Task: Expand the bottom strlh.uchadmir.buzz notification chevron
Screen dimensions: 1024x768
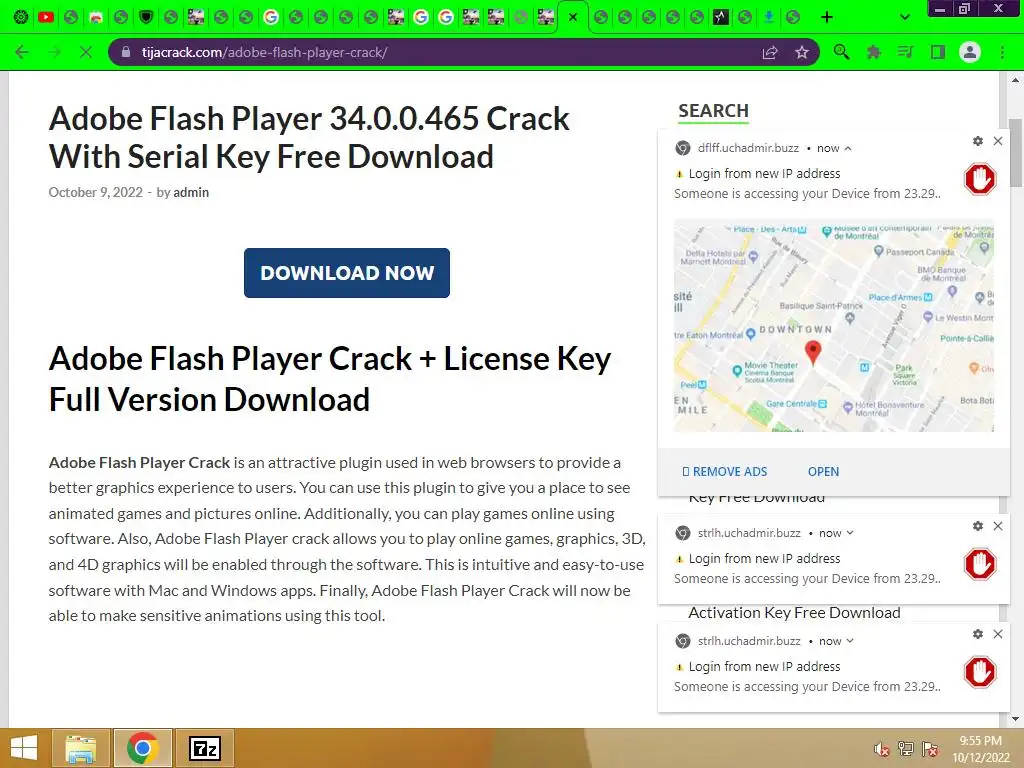Action: pos(850,641)
